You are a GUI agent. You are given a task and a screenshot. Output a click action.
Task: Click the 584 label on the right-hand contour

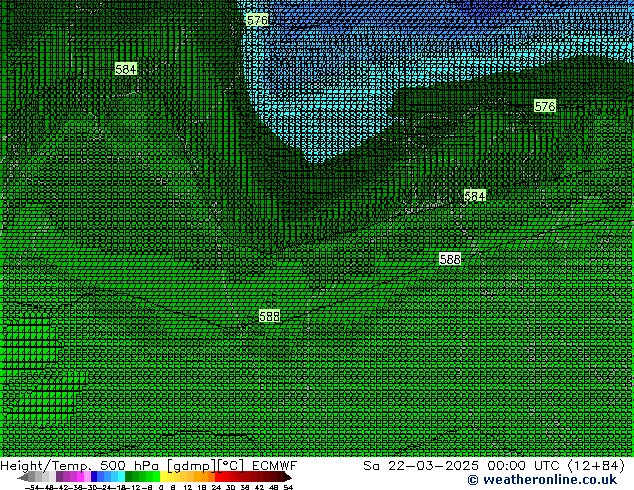[x=475, y=196]
